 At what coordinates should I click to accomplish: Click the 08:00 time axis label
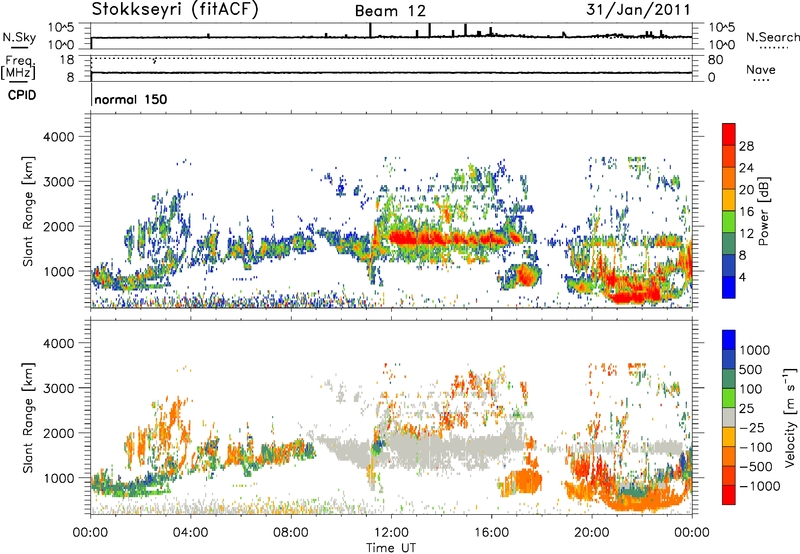tap(291, 533)
